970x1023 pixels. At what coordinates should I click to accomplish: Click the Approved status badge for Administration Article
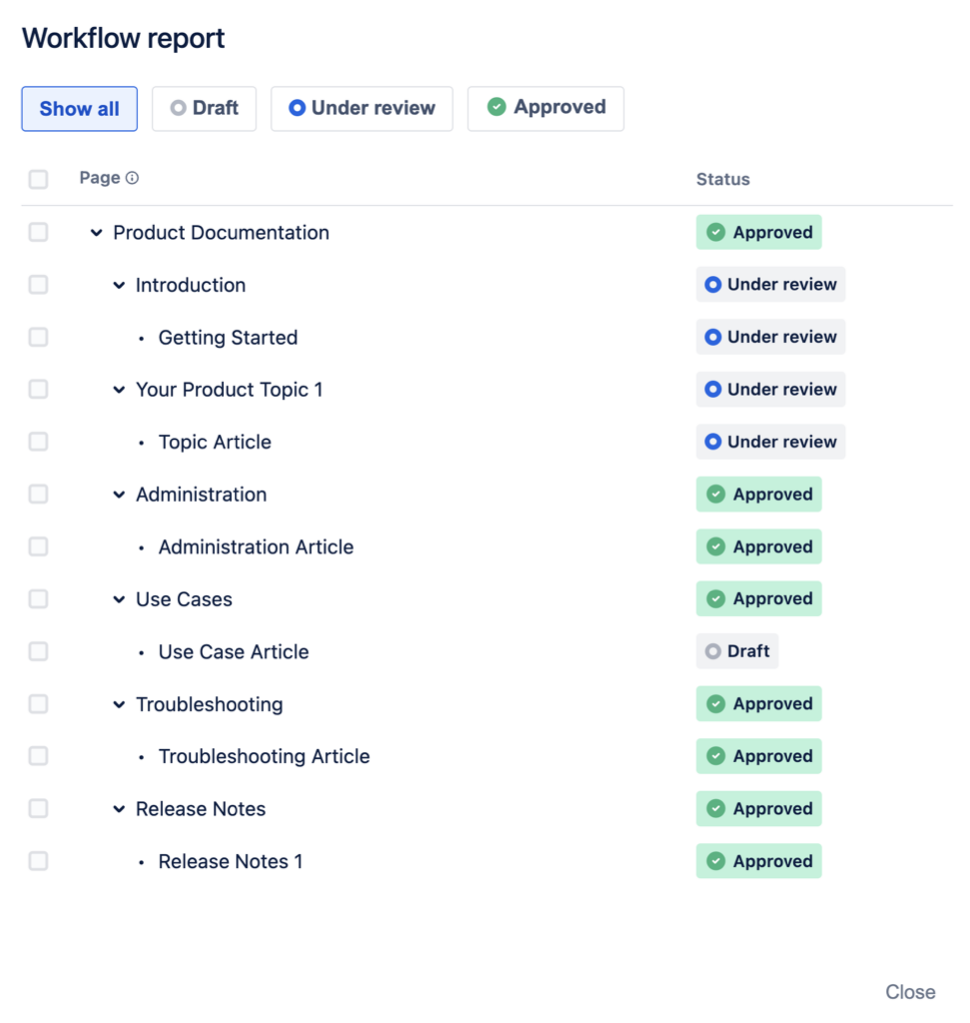tap(758, 546)
